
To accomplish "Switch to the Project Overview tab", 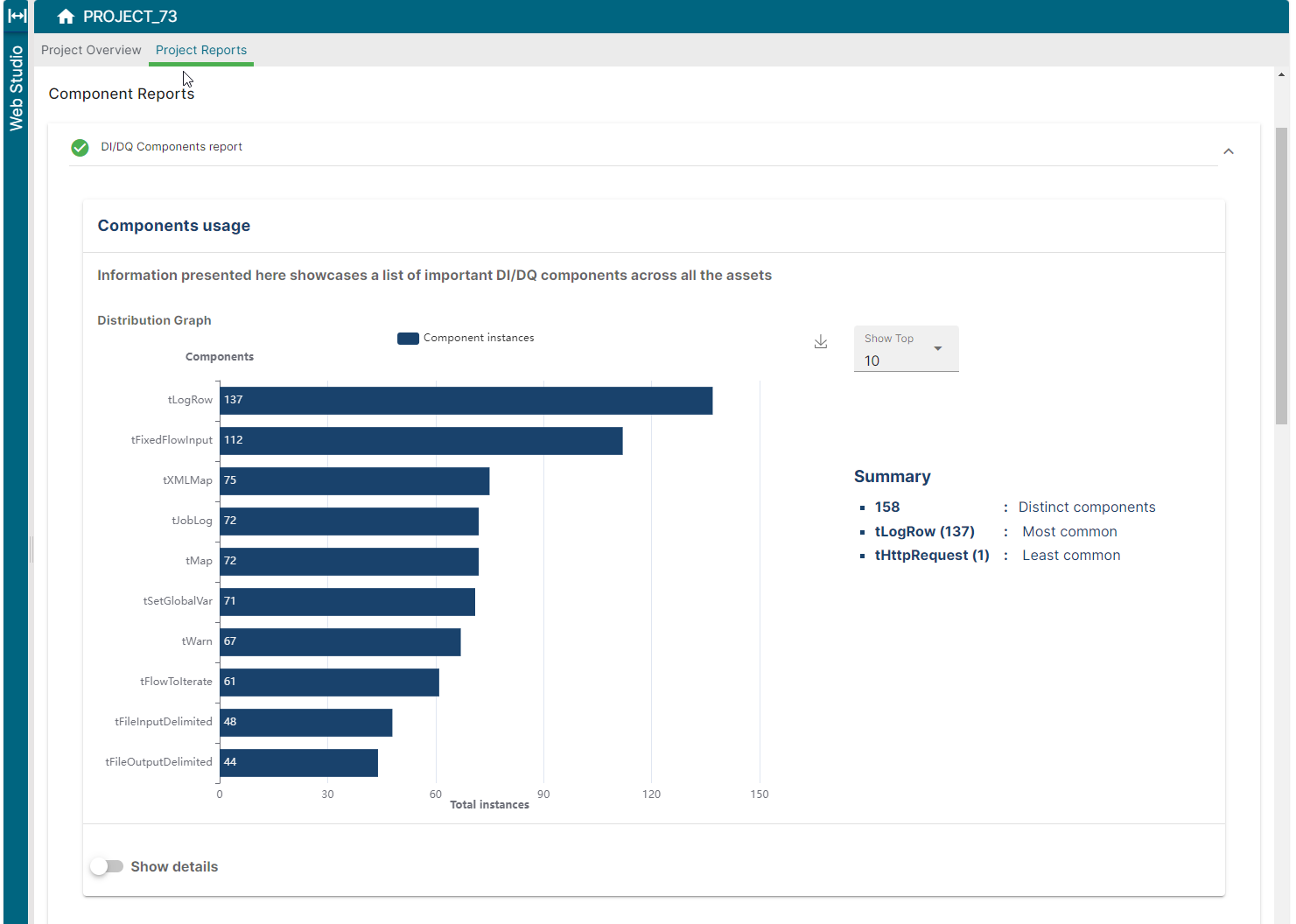I will pyautogui.click(x=90, y=50).
